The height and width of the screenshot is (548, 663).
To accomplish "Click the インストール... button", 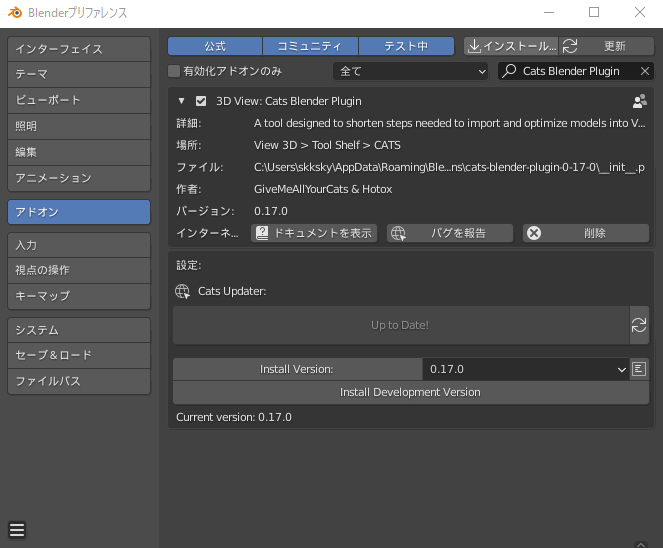I will point(511,46).
